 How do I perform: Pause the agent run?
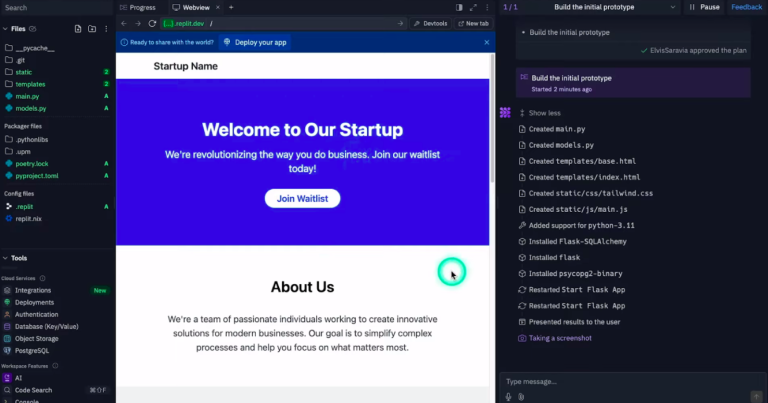click(x=704, y=7)
